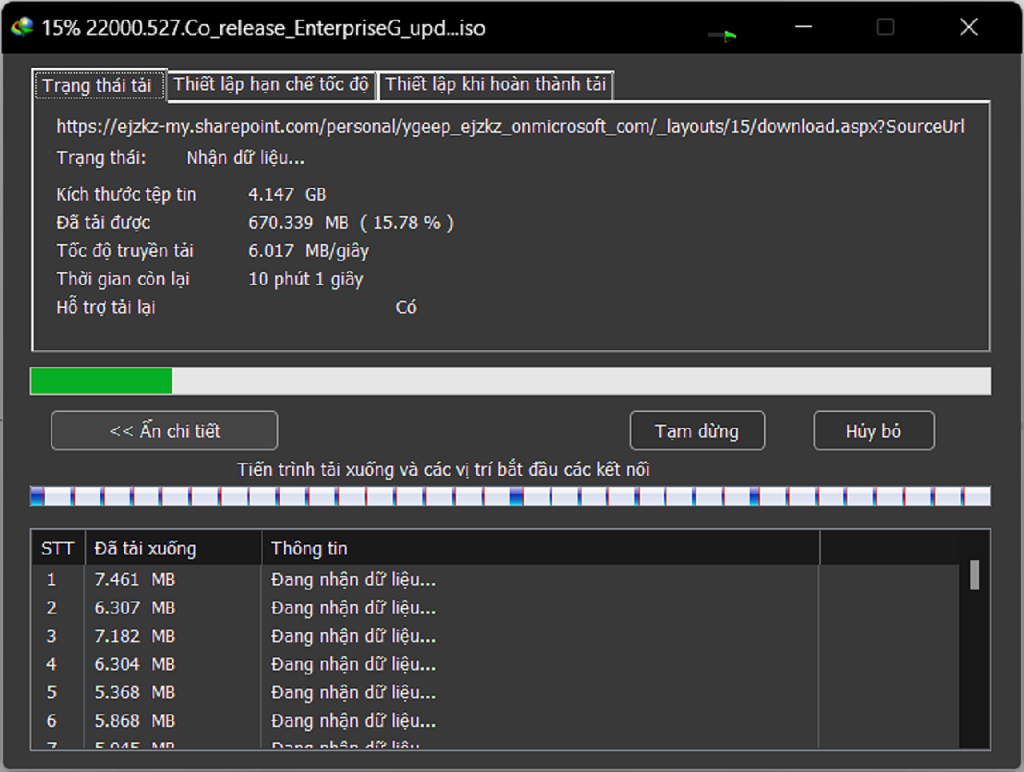Select the sharepoint download URL text
Image resolution: width=1024 pixels, height=772 pixels.
pos(510,127)
